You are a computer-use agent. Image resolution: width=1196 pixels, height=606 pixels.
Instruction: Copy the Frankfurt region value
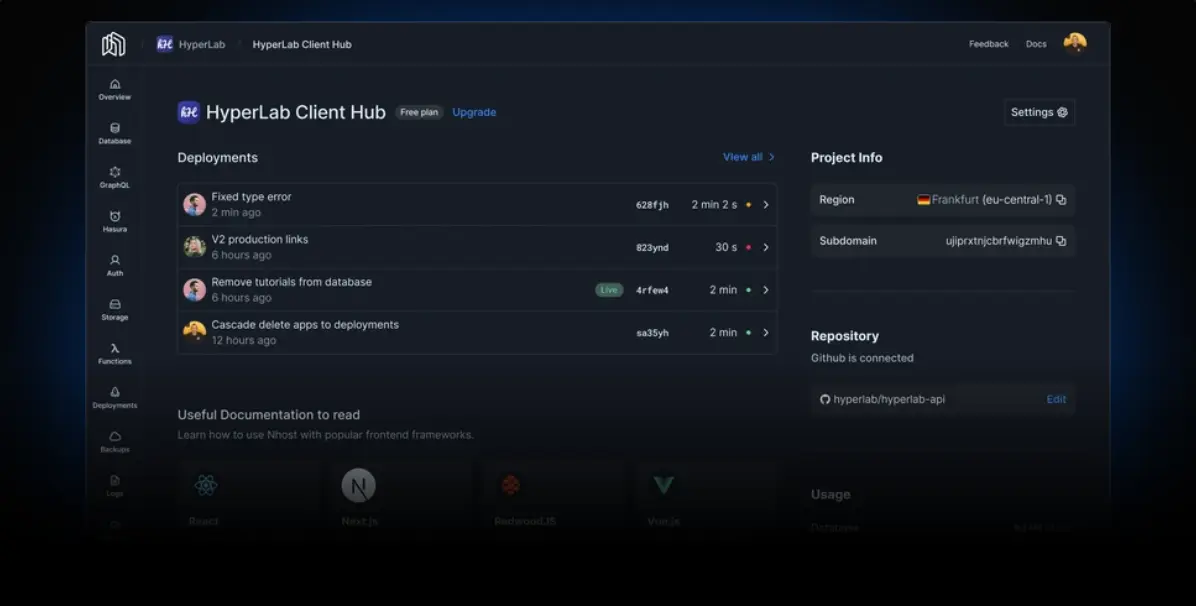[1061, 200]
